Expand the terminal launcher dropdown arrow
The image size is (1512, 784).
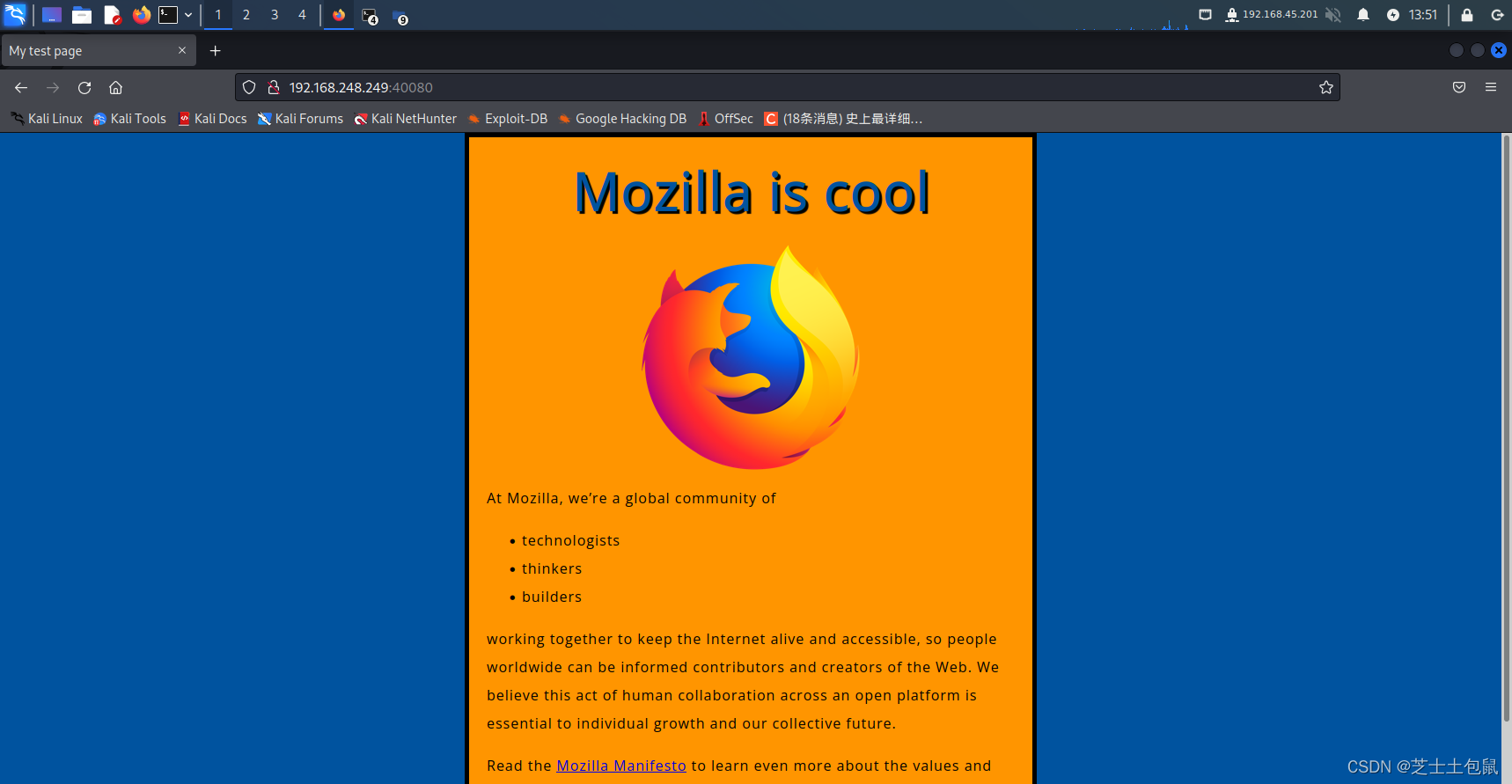[x=188, y=15]
